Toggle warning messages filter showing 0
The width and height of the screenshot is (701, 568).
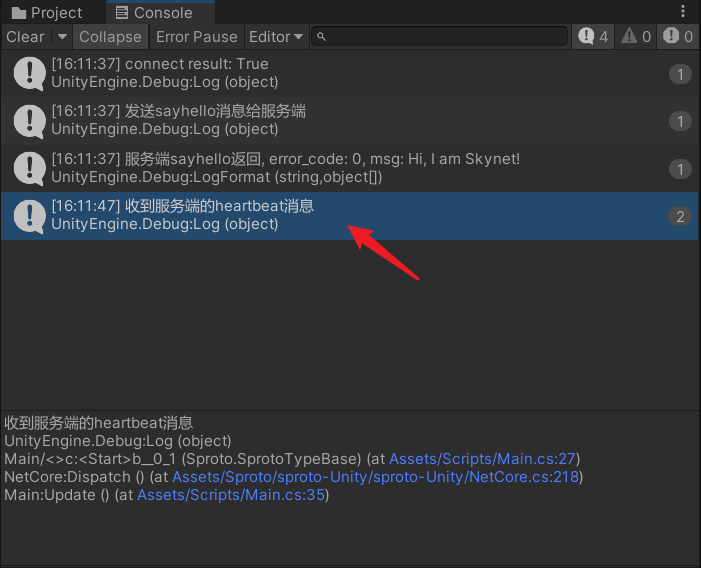(x=636, y=37)
